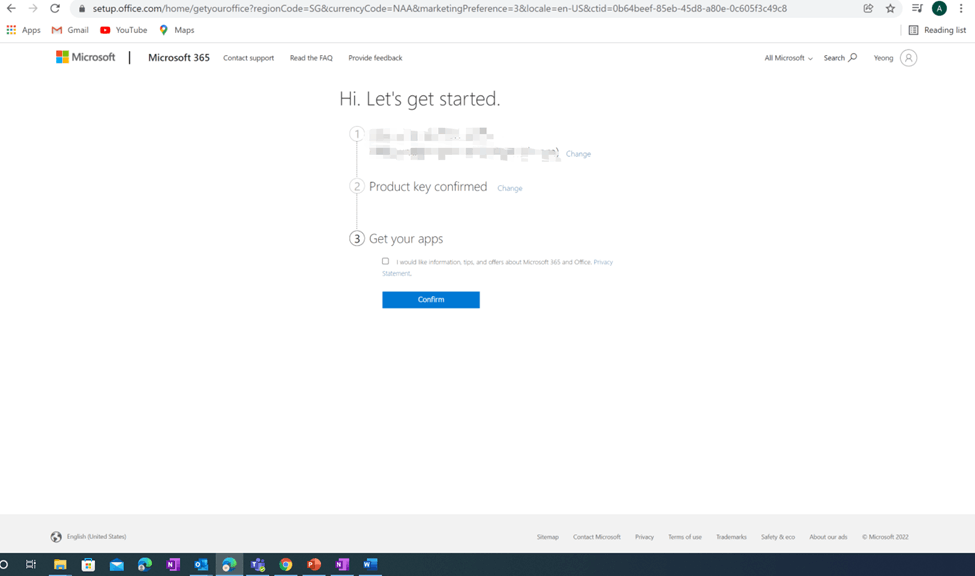Open the Mail app from the taskbar

click(116, 565)
